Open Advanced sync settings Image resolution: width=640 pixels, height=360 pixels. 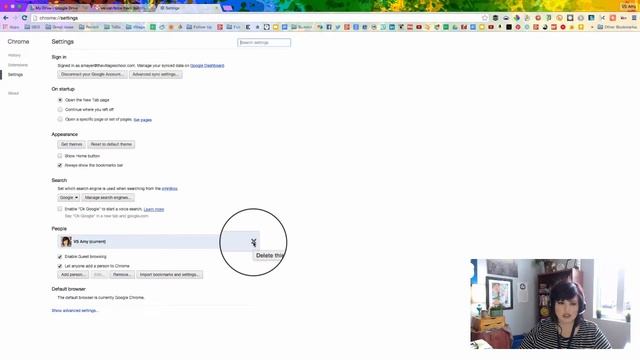[x=156, y=74]
